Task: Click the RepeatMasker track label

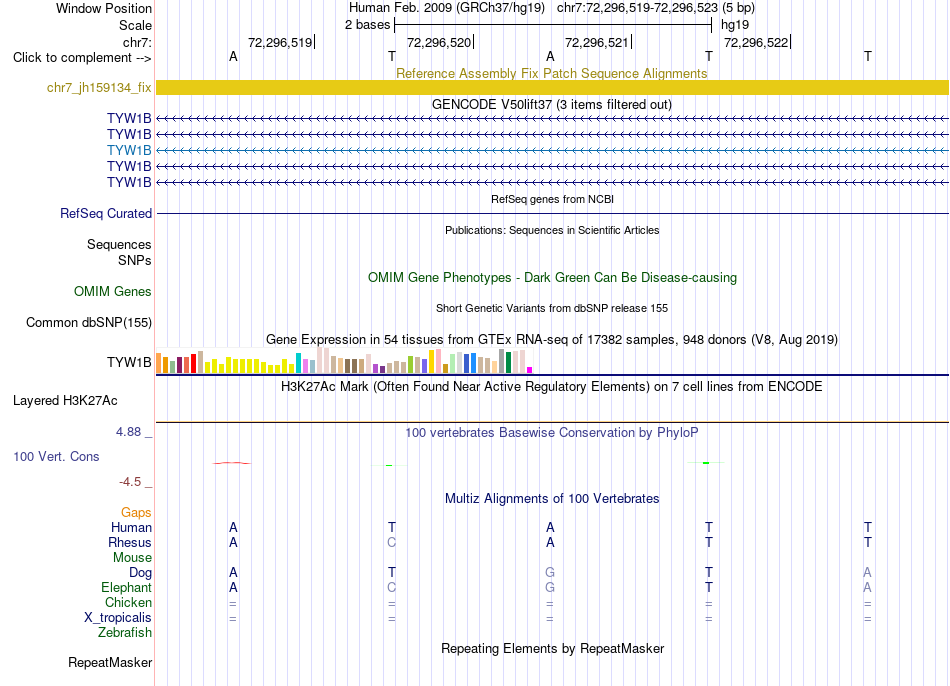Action: [110, 662]
